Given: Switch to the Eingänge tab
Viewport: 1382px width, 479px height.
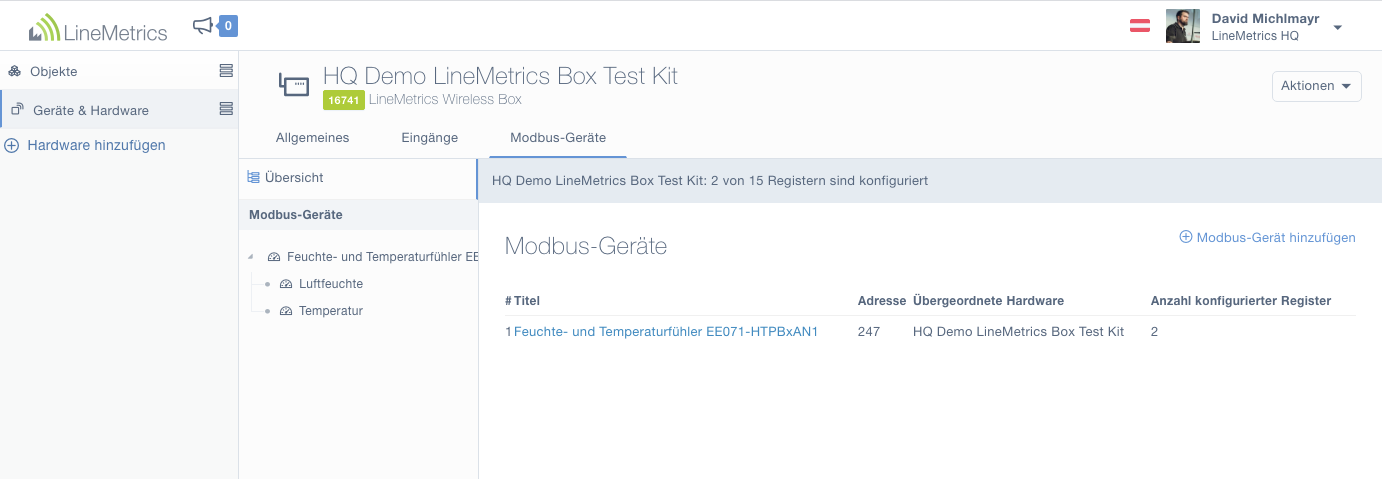Looking at the screenshot, I should tap(429, 138).
